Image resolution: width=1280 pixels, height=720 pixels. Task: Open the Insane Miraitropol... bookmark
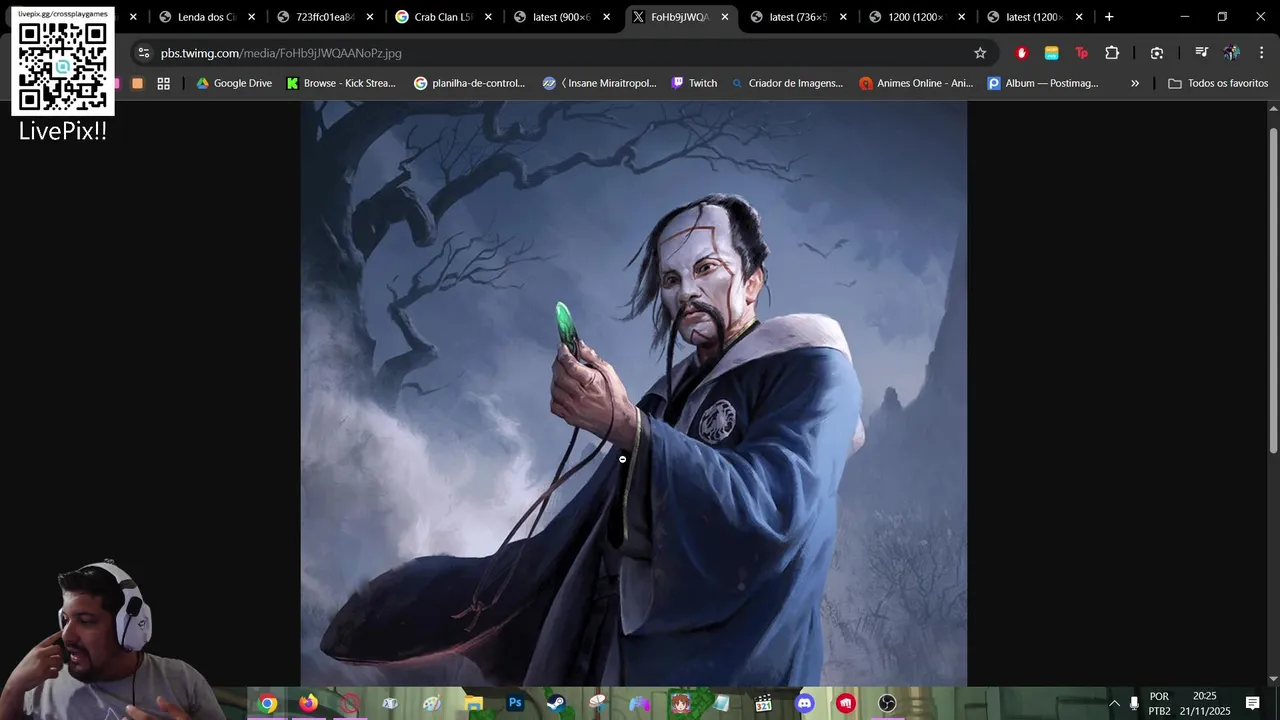pyautogui.click(x=599, y=83)
